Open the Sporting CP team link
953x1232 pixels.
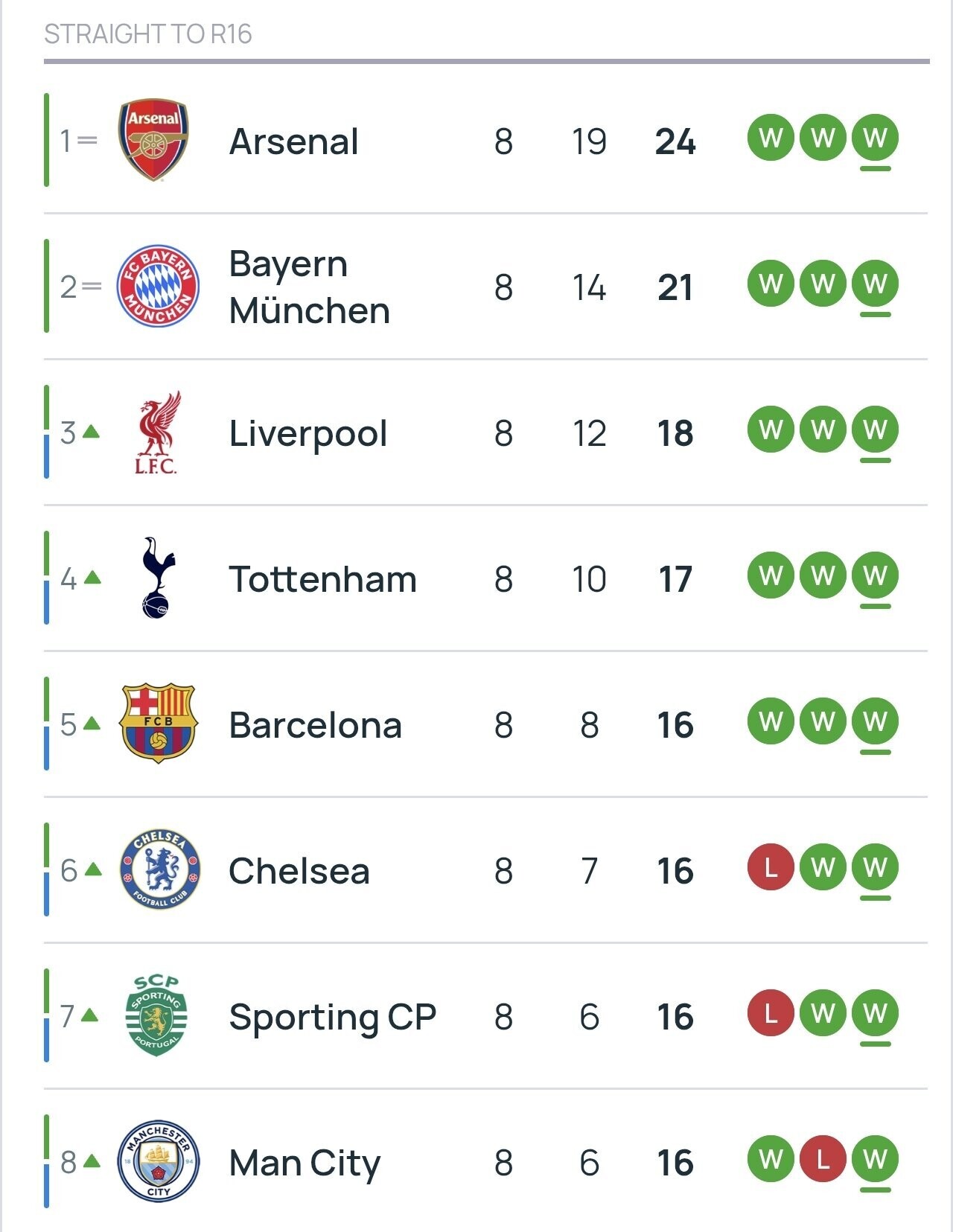click(x=332, y=1017)
